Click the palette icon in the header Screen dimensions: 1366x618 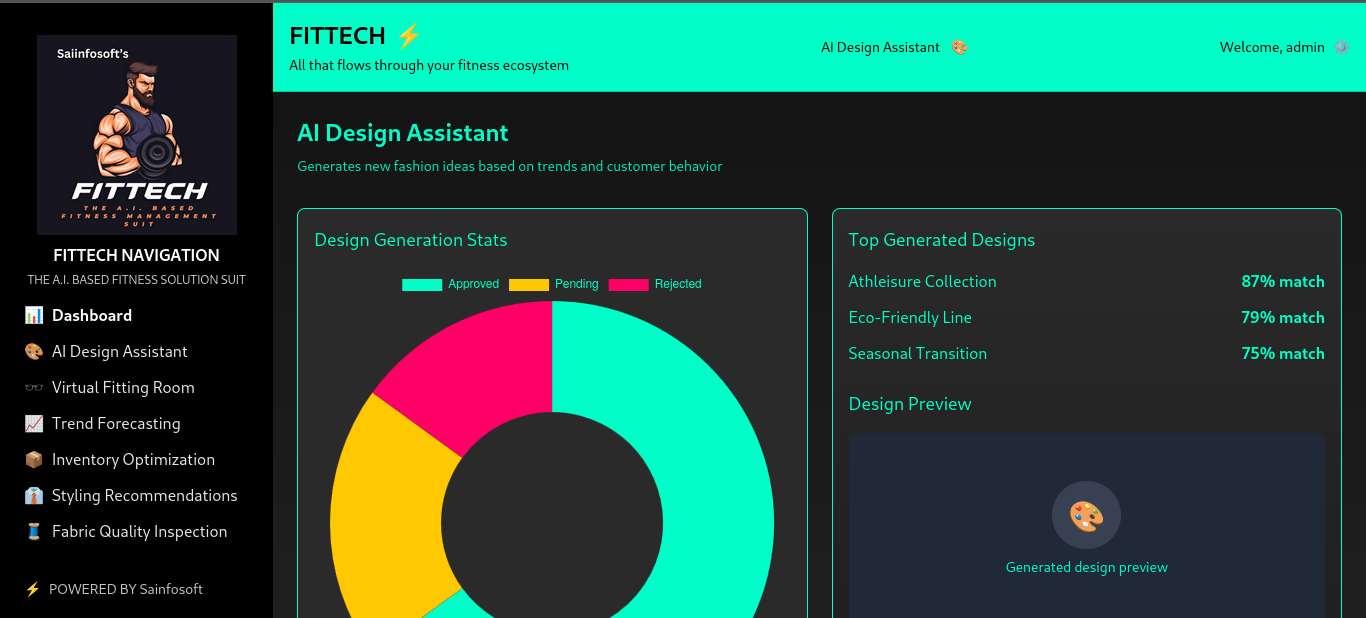pos(959,47)
